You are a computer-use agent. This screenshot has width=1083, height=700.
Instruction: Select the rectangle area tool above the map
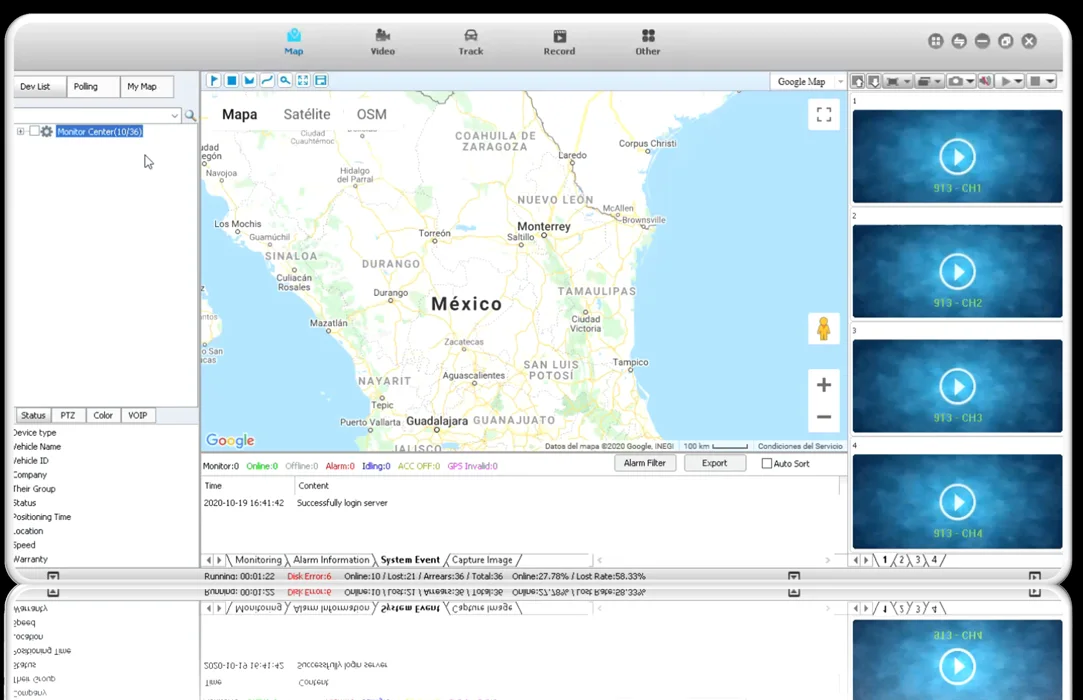[231, 81]
